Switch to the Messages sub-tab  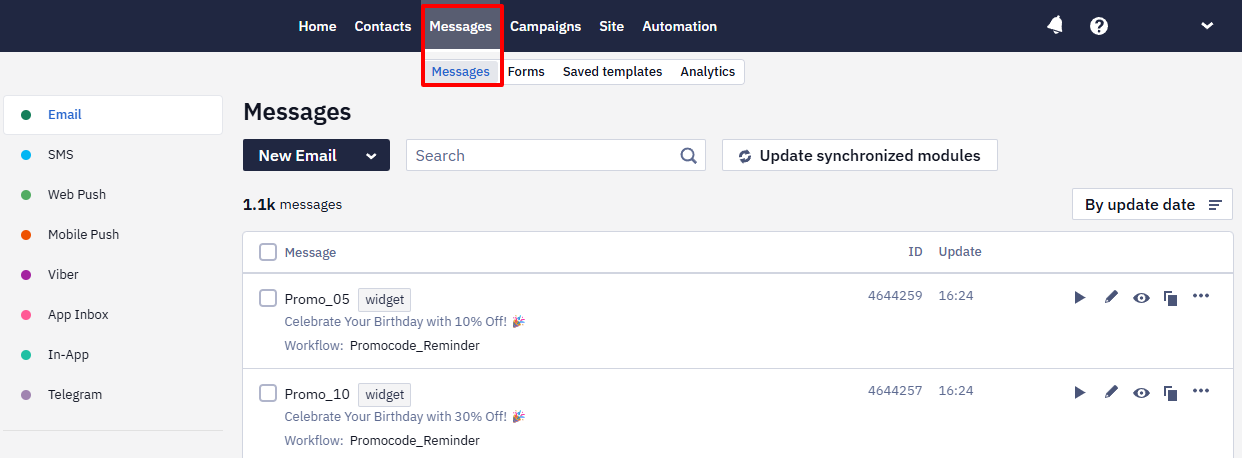[x=461, y=71]
